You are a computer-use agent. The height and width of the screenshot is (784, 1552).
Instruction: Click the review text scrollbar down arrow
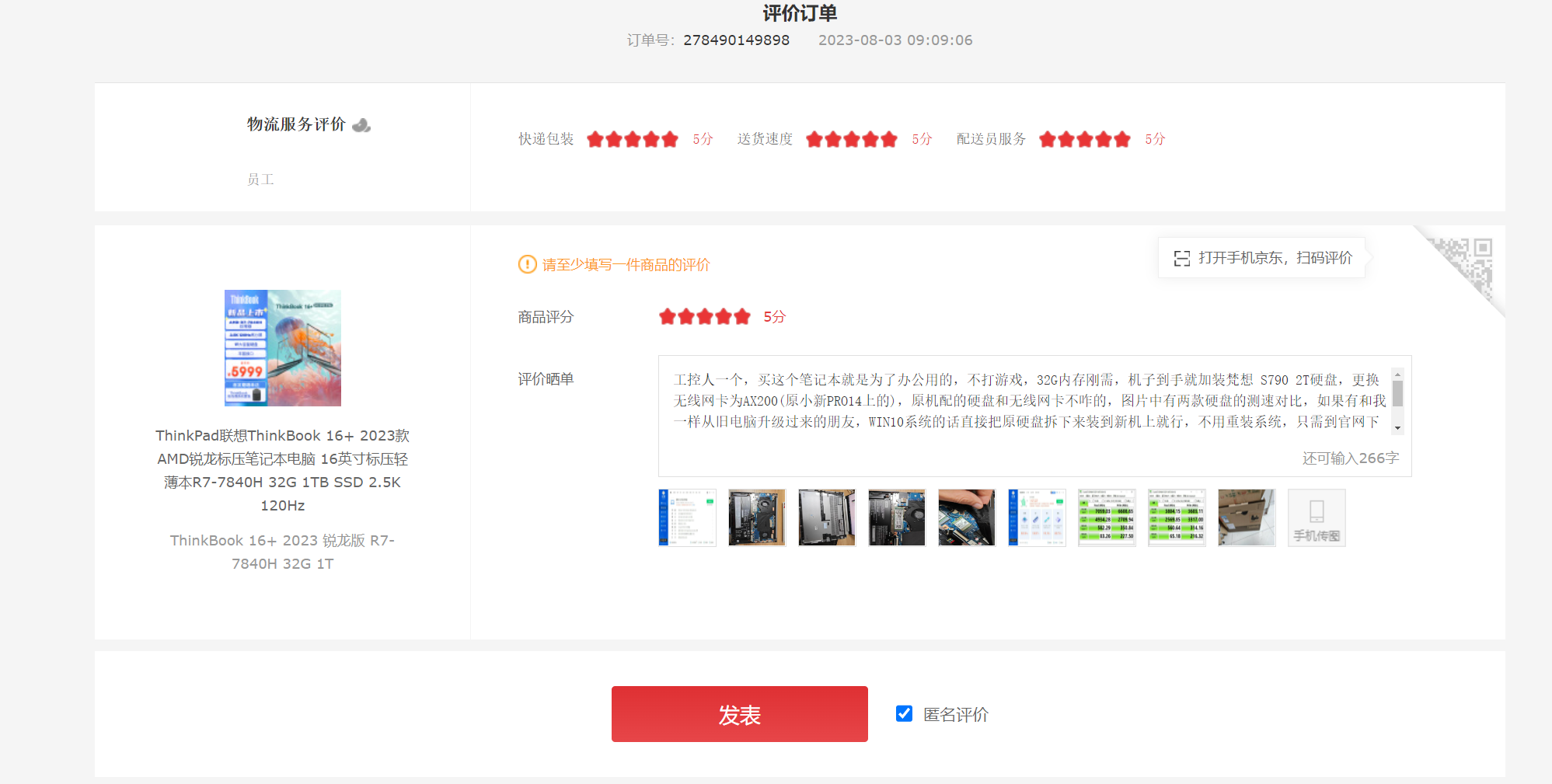coord(1397,428)
